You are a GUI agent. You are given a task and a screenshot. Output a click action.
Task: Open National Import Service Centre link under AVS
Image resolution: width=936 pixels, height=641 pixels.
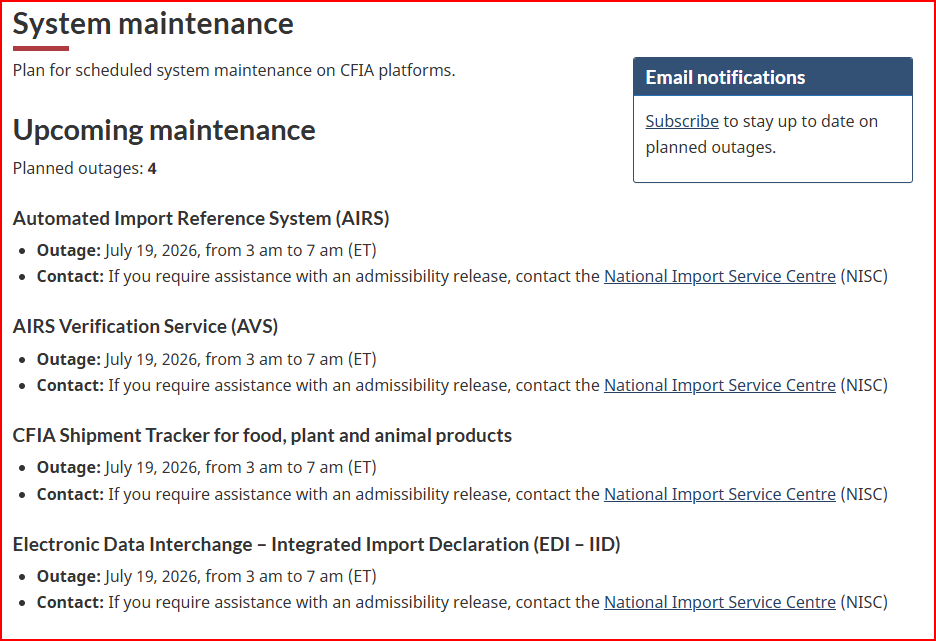coord(719,386)
